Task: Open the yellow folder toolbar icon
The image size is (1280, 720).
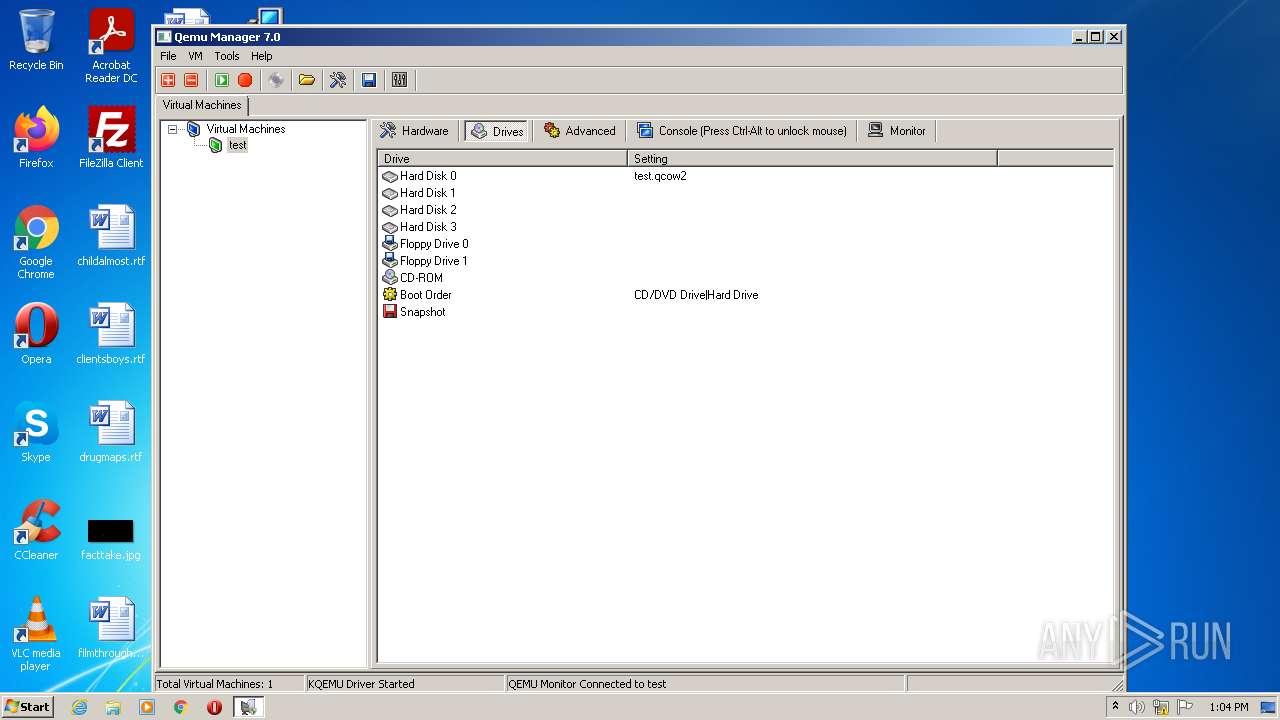Action: tap(307, 80)
